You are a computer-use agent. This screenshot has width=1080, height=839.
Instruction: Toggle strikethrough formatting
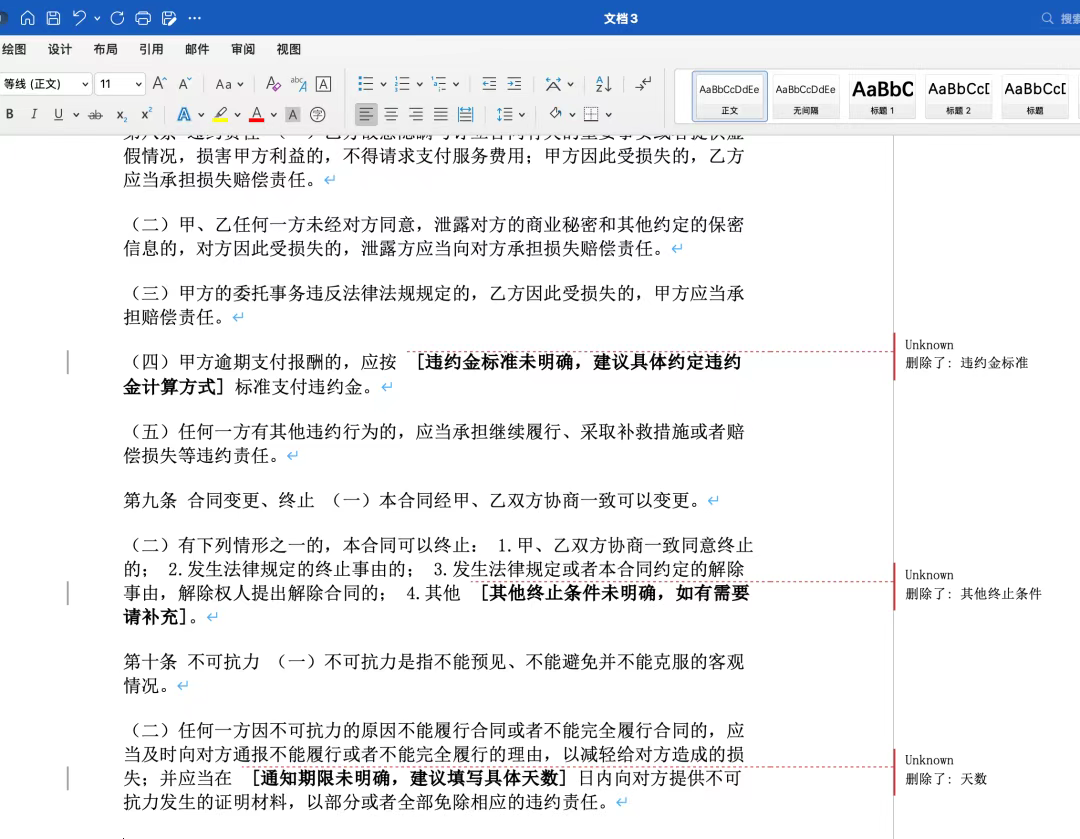pos(96,115)
